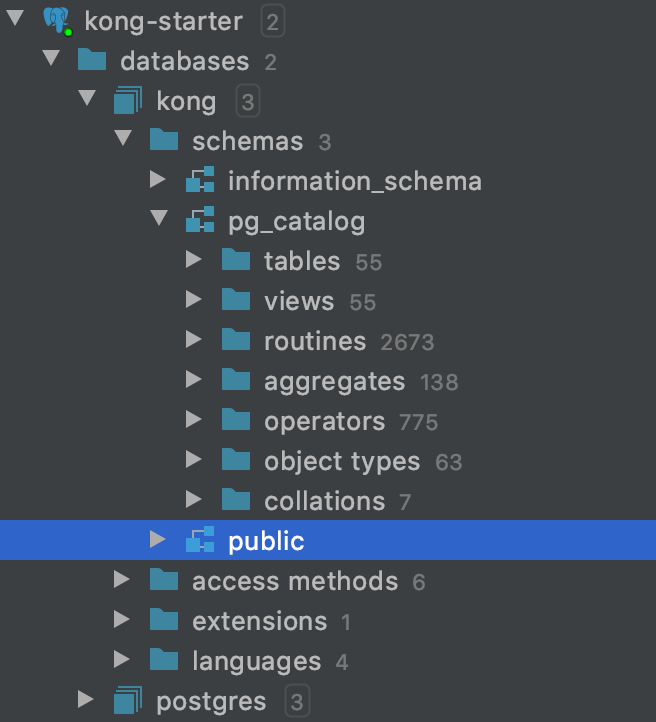Select the operators 775 label
This screenshot has width=656, height=722.
351,422
